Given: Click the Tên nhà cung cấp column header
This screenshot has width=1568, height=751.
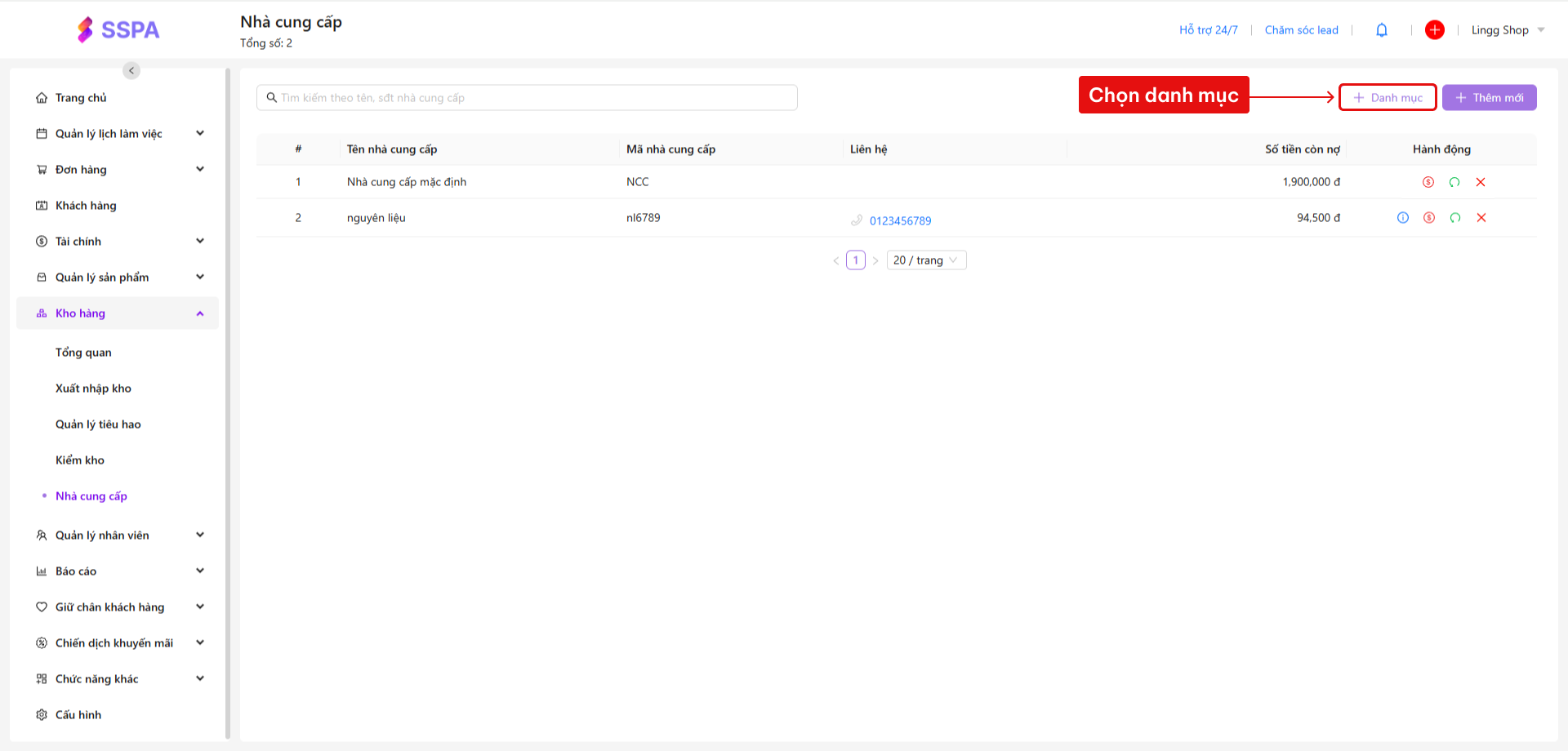Looking at the screenshot, I should (392, 149).
